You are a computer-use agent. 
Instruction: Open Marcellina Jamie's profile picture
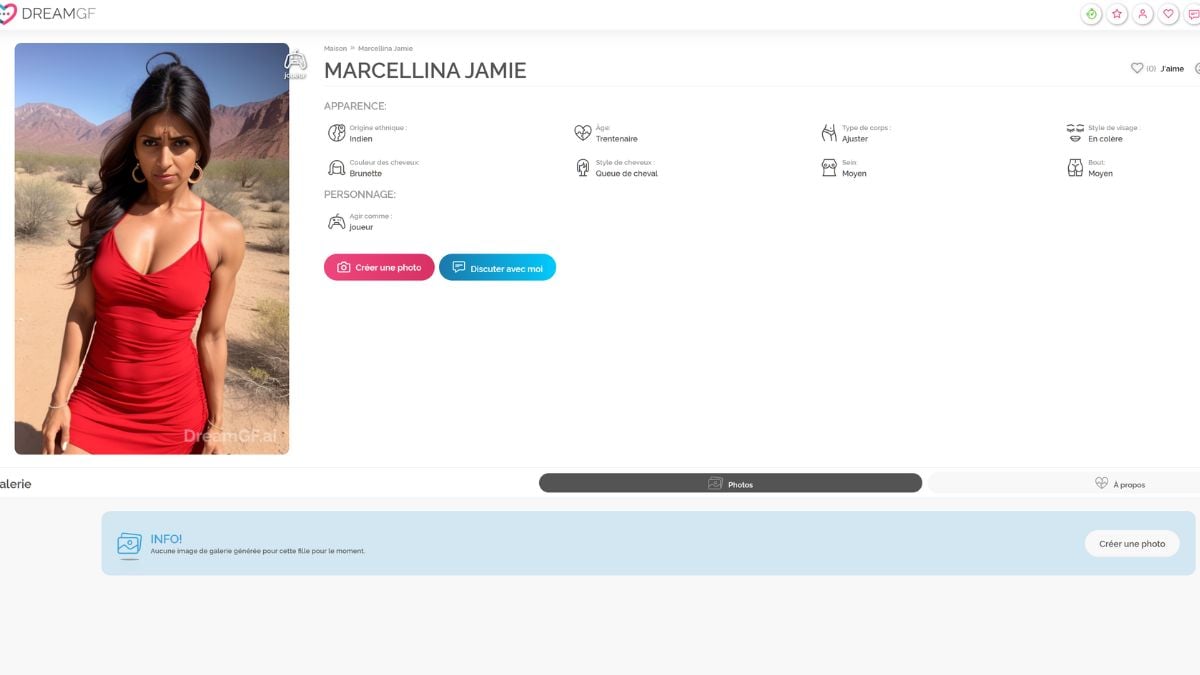[x=152, y=249]
